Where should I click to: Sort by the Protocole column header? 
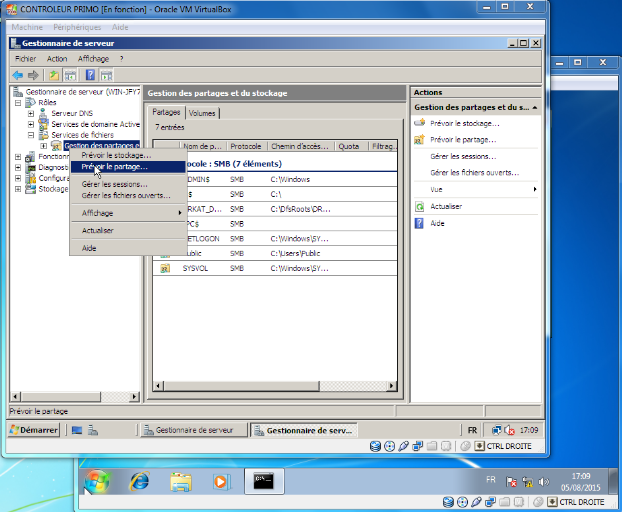click(x=245, y=146)
